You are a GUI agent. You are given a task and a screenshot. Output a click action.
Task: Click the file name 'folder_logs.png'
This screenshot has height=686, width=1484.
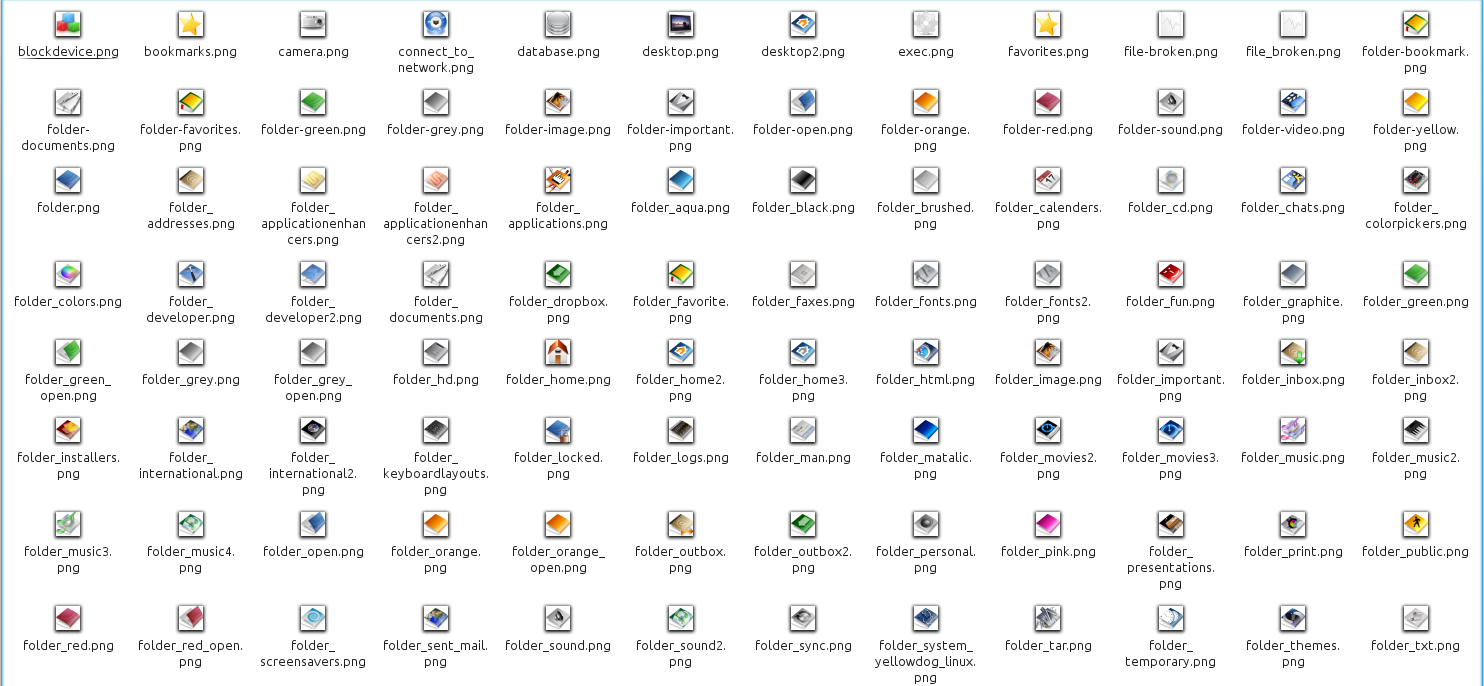pyautogui.click(x=681, y=458)
